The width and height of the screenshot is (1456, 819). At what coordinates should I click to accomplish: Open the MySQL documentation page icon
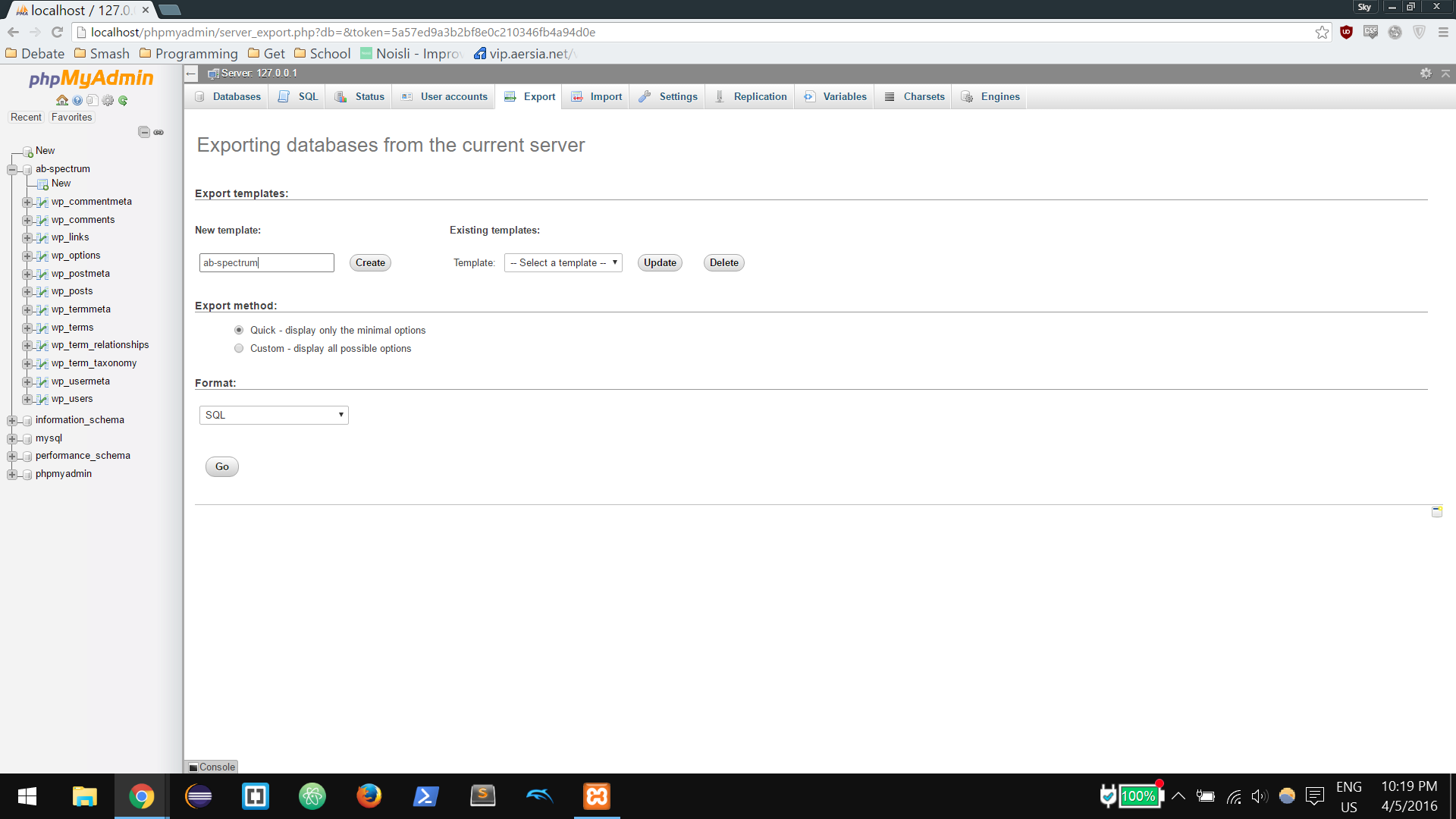(92, 100)
